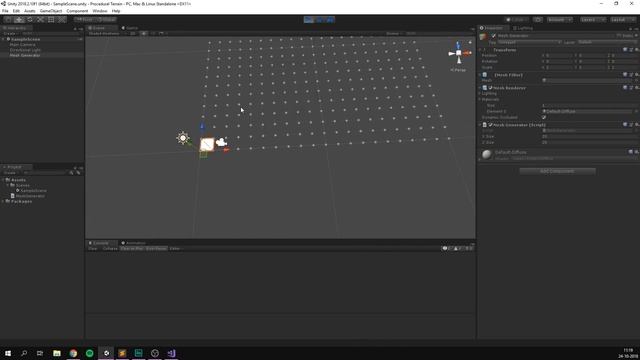The width and height of the screenshot is (640, 360).
Task: Open the Window menu
Action: (100, 11)
